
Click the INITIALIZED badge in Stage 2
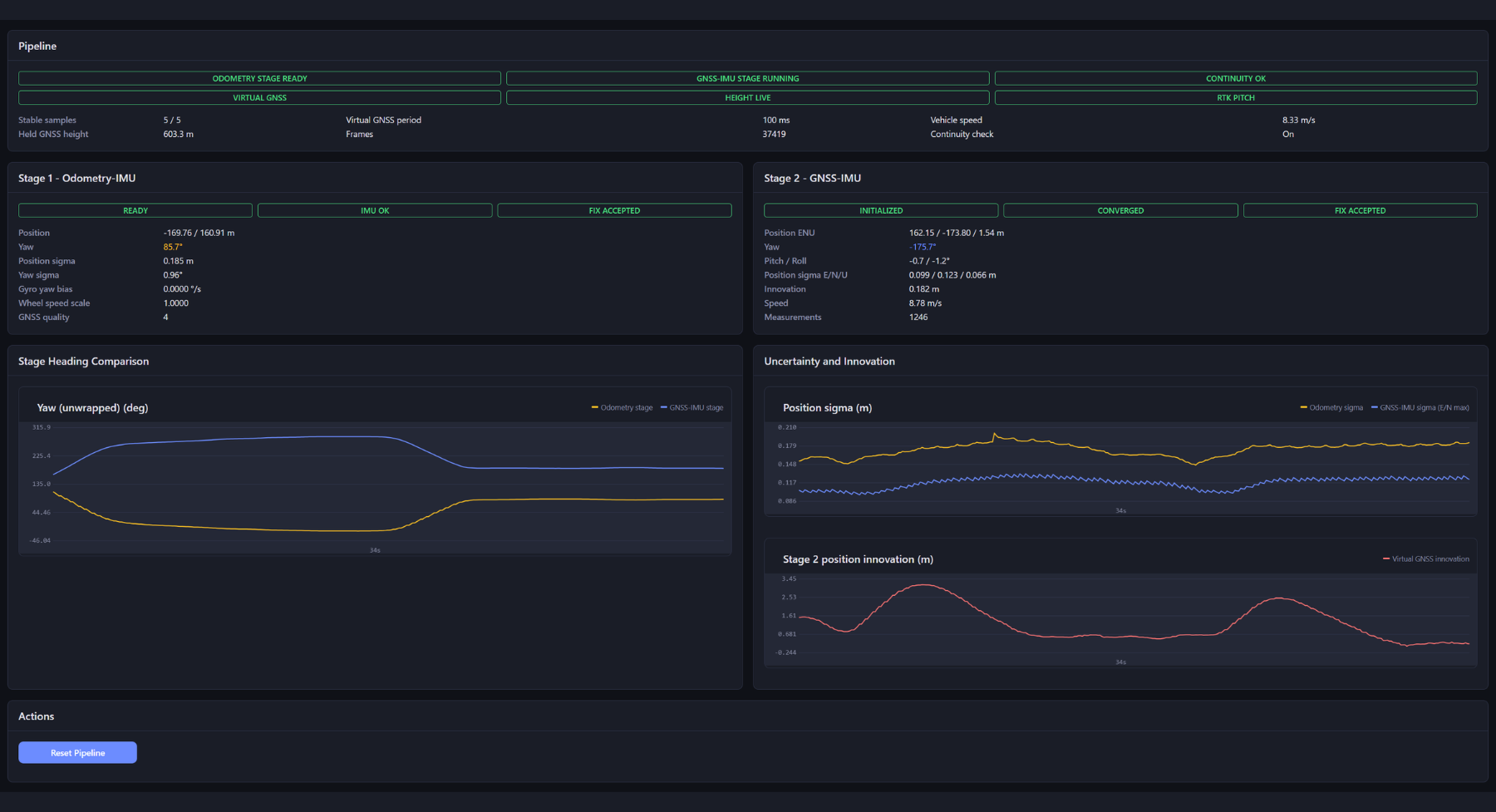(x=881, y=210)
